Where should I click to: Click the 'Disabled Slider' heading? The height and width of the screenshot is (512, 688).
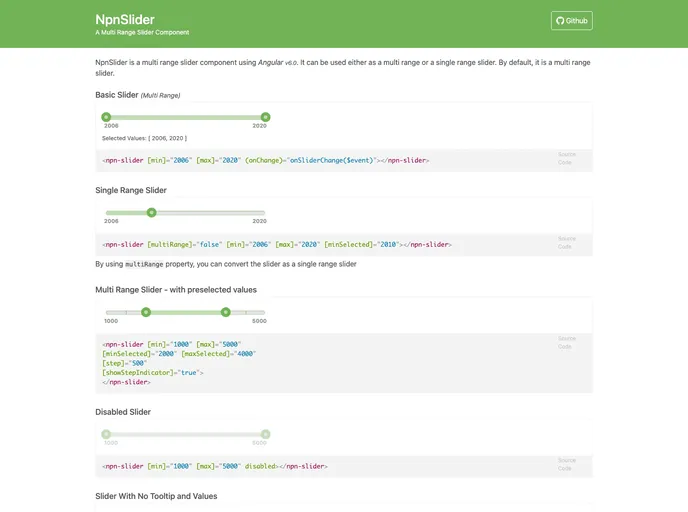click(123, 412)
